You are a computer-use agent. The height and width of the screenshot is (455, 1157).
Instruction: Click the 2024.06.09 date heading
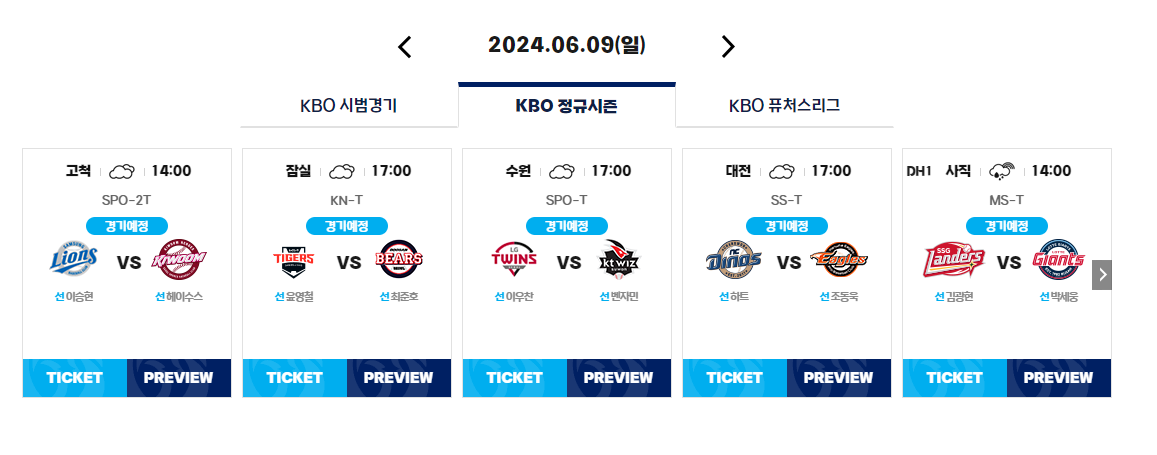(567, 45)
